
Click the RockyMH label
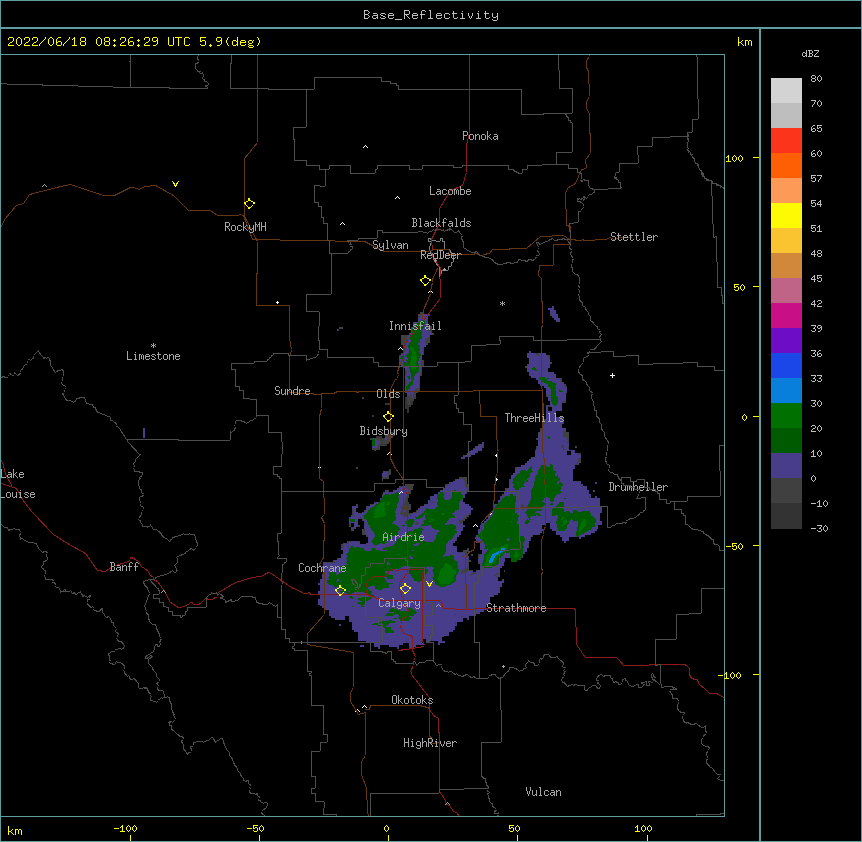tap(245, 227)
